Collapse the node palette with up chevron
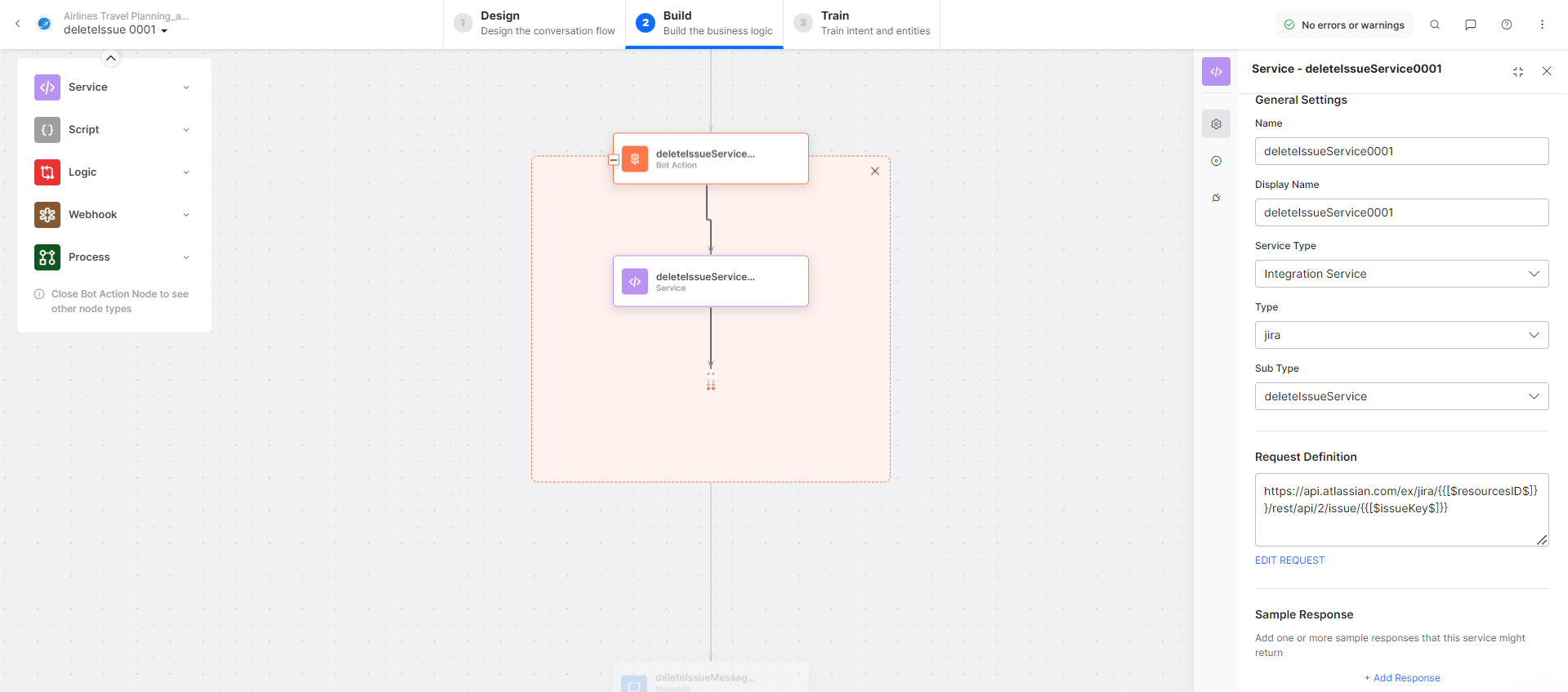Image resolution: width=1568 pixels, height=692 pixels. click(x=110, y=58)
